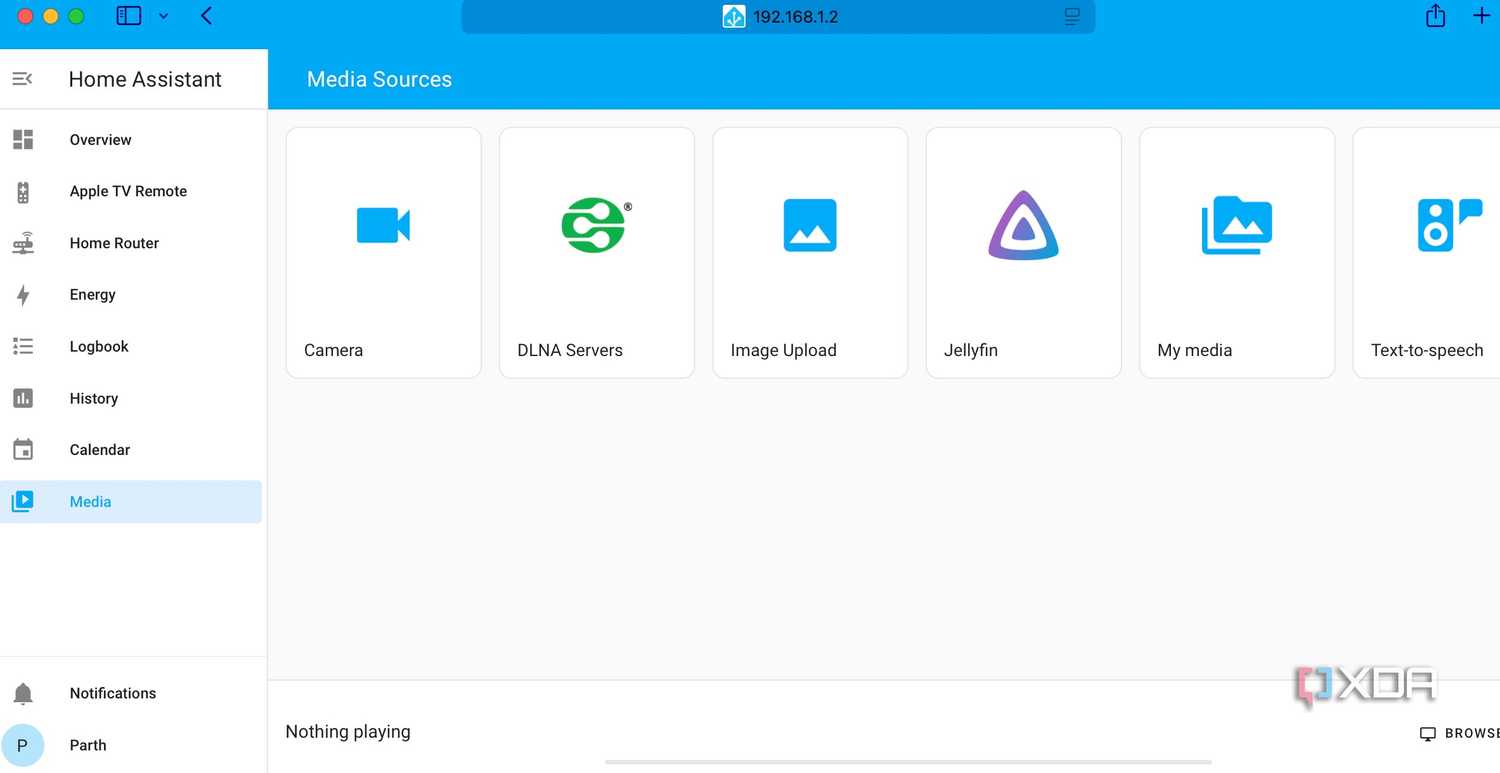
Task: Click the Calendar icon in sidebar
Action: click(x=23, y=450)
